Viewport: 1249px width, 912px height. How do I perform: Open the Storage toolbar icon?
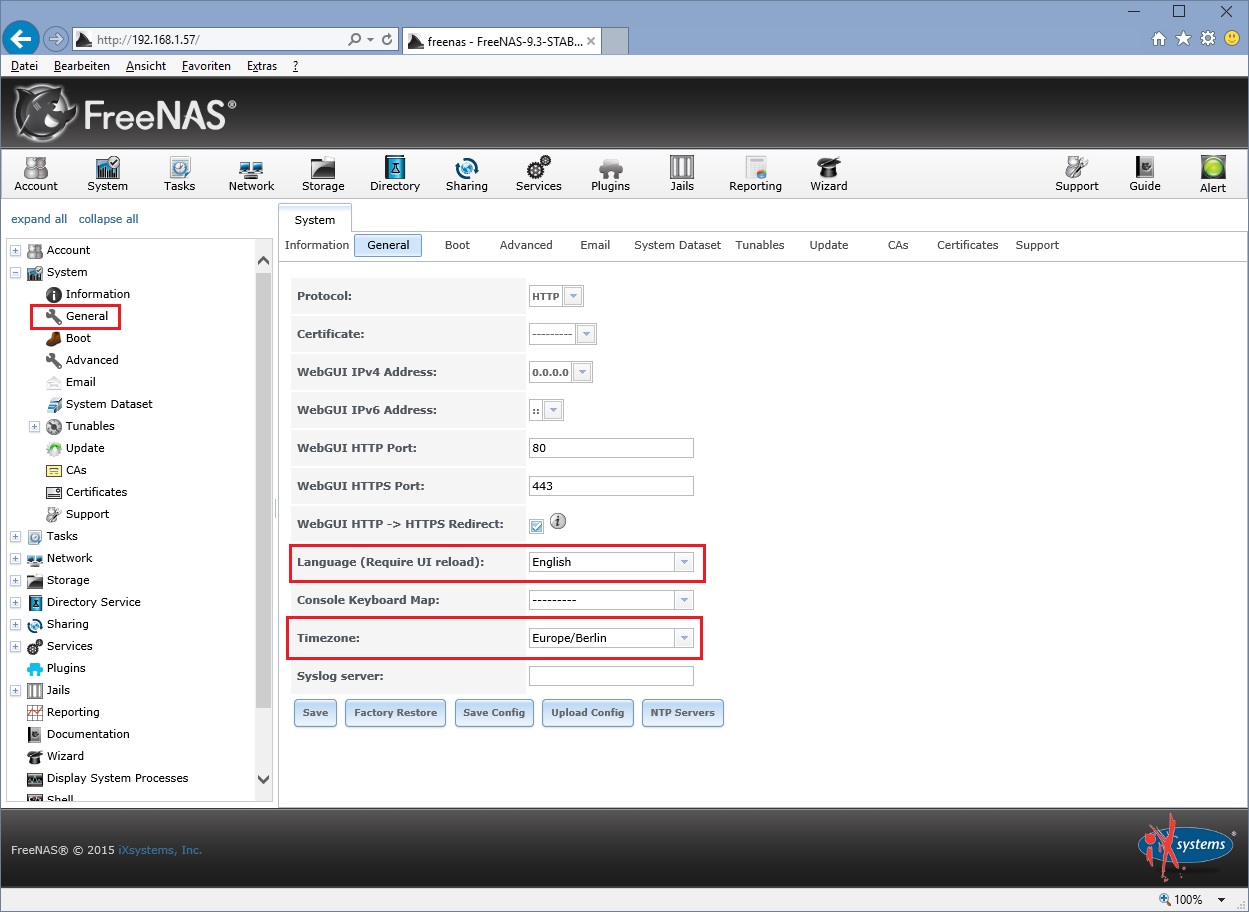[323, 173]
